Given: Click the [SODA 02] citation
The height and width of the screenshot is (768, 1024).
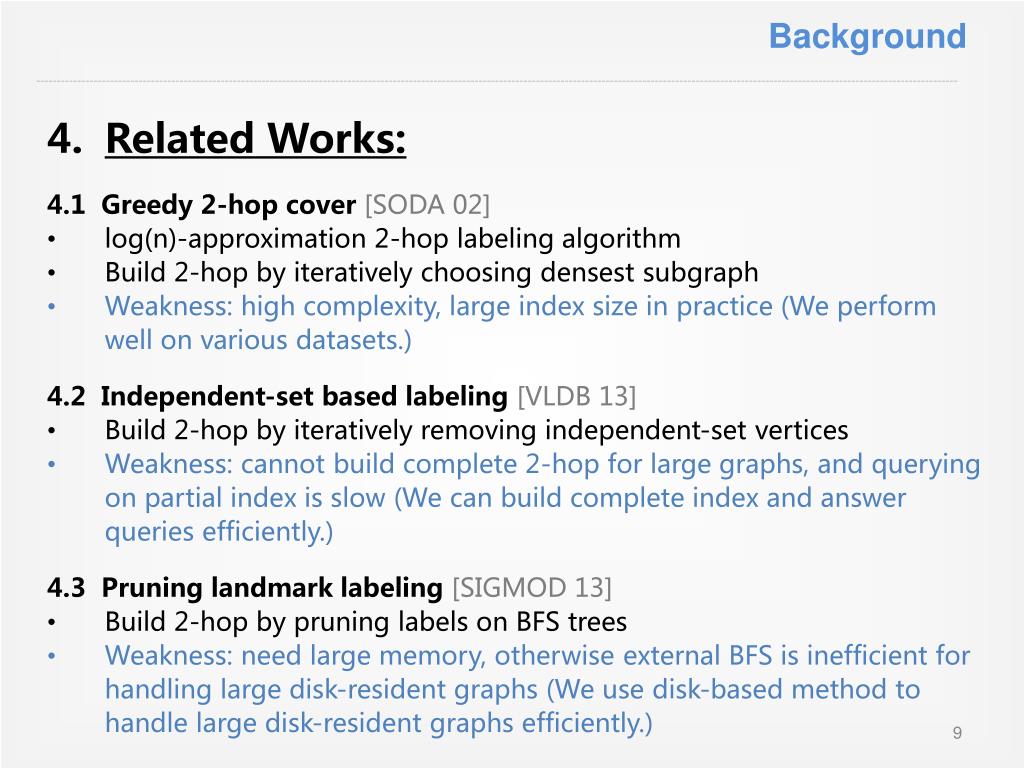Looking at the screenshot, I should 427,205.
